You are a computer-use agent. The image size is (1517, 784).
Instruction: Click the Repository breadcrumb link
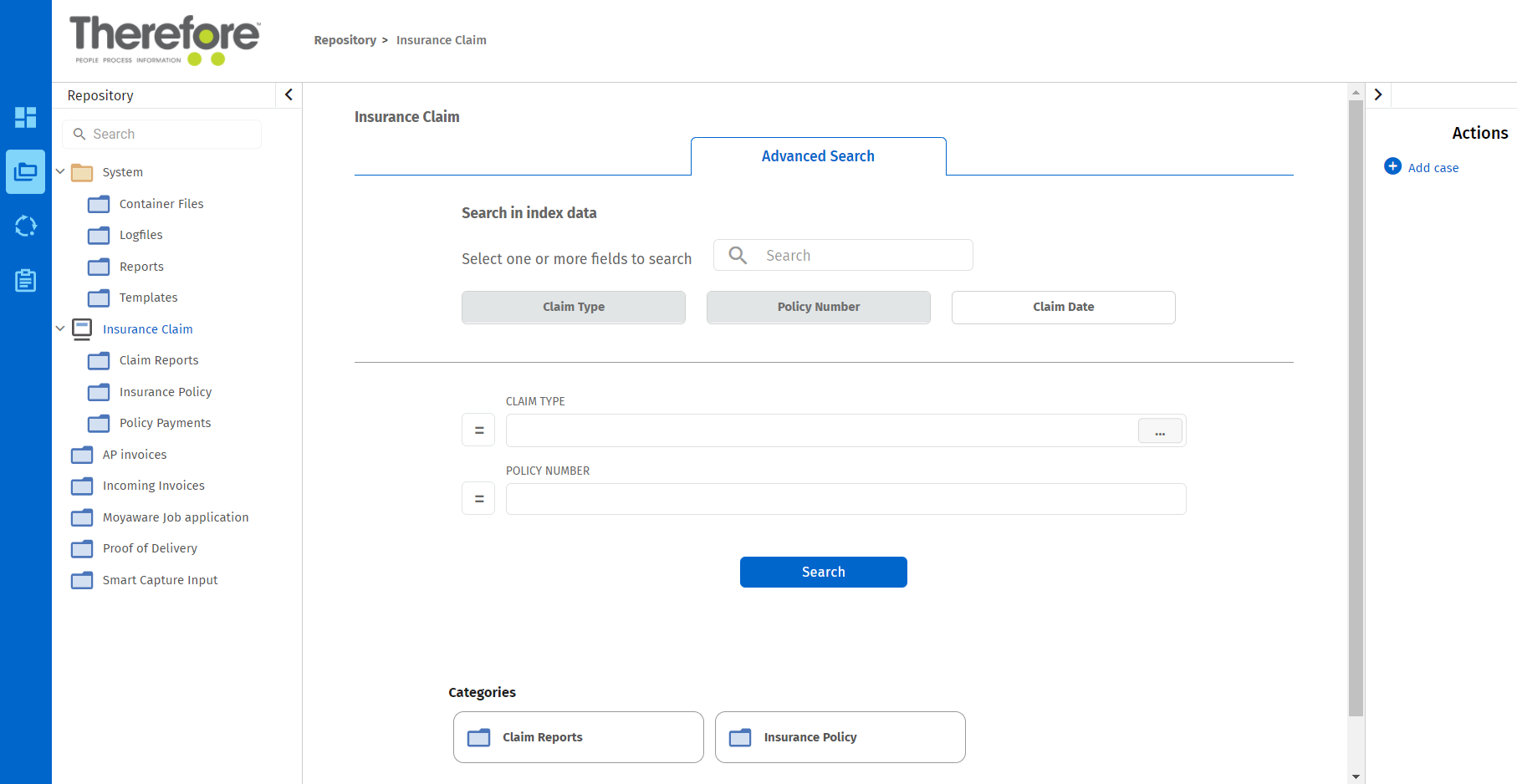click(345, 40)
